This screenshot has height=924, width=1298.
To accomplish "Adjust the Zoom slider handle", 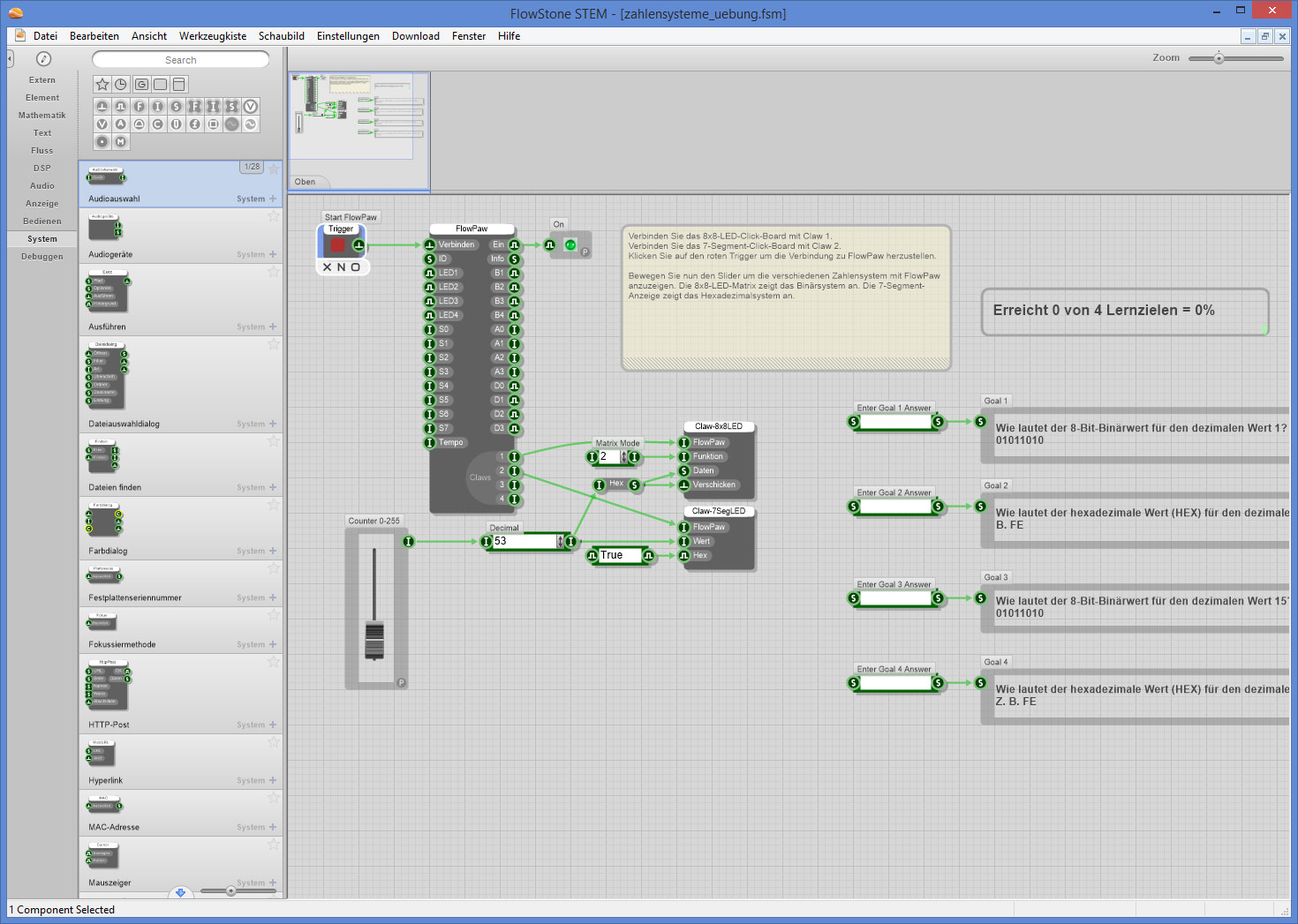I will click(1219, 58).
